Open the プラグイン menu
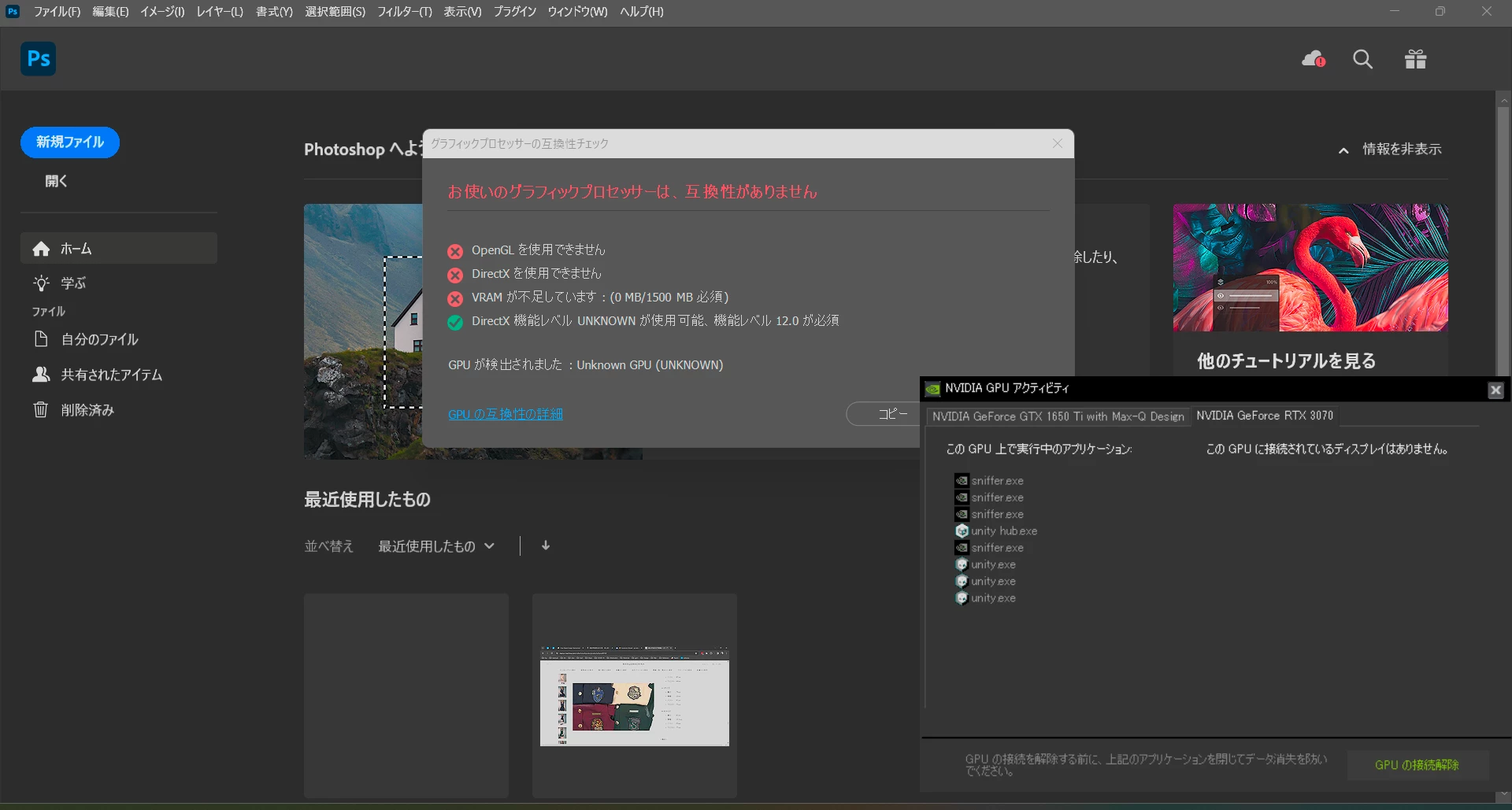This screenshot has height=810, width=1512. click(x=515, y=12)
